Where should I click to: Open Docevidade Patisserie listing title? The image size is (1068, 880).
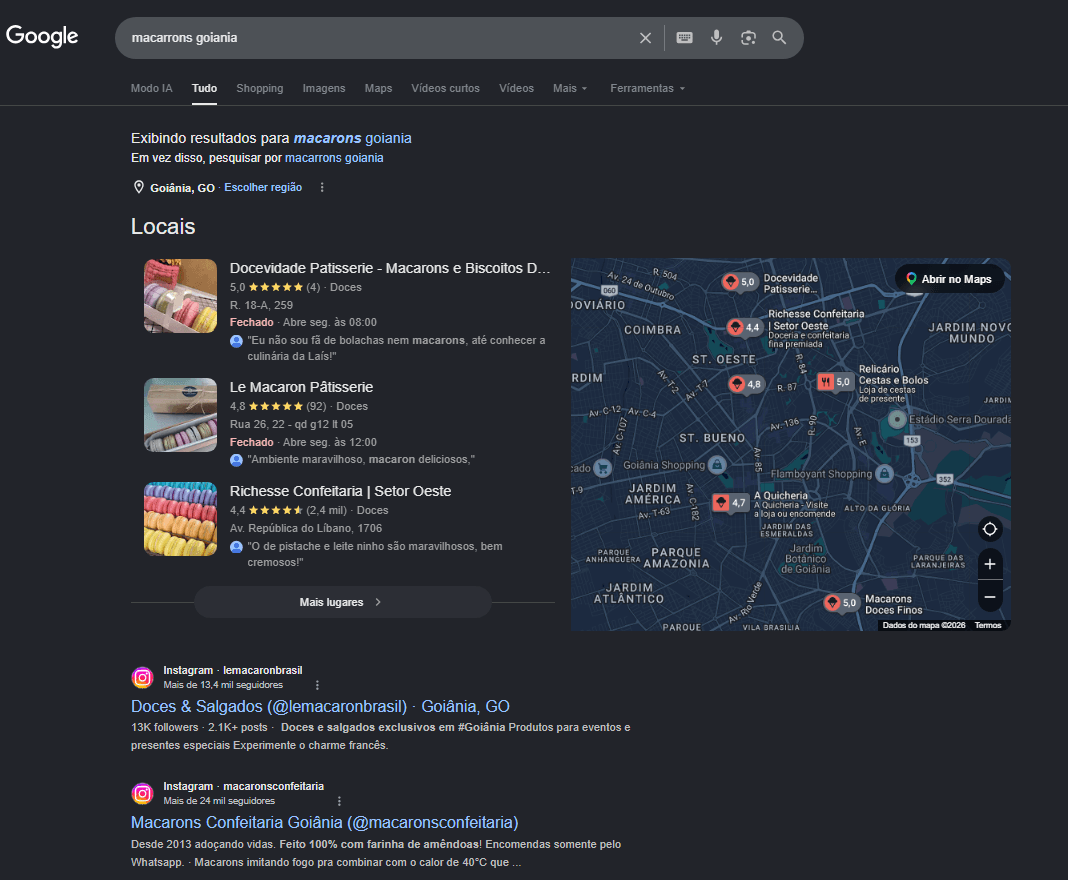tap(390, 268)
